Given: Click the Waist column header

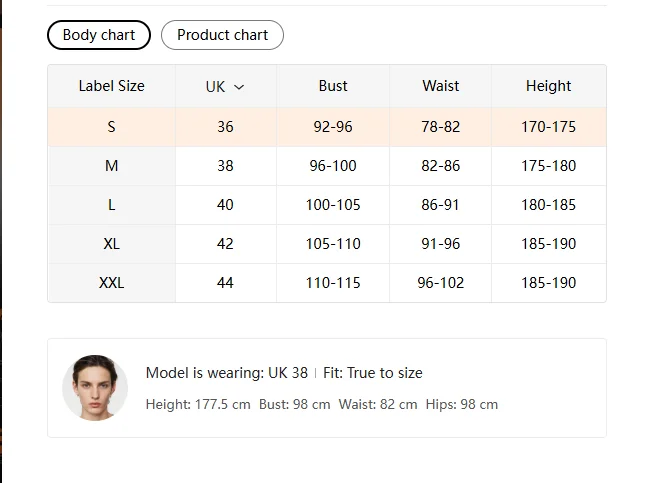Looking at the screenshot, I should click(440, 86).
